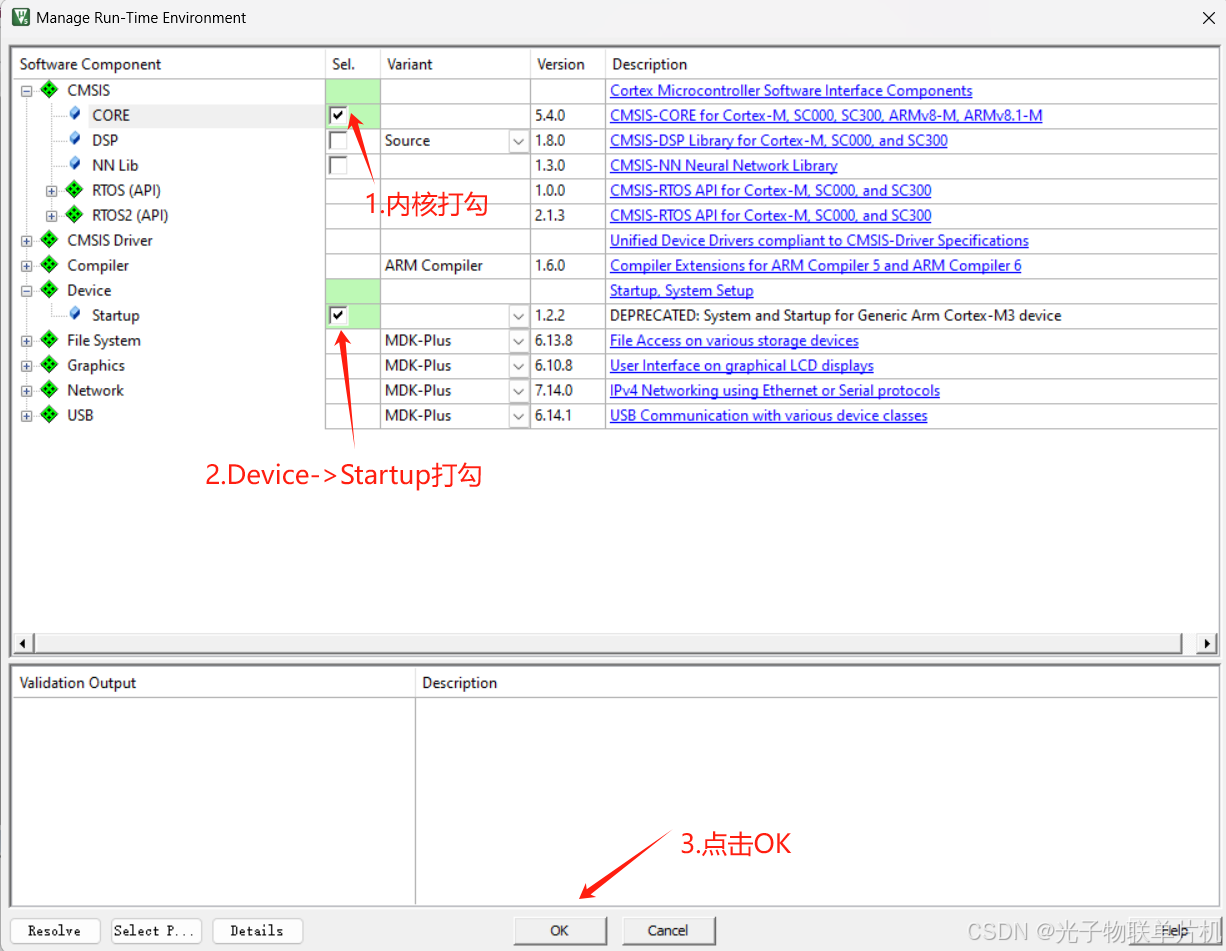Screen dimensions: 1226x951
Task: Click the Resolve button
Action: [55, 931]
